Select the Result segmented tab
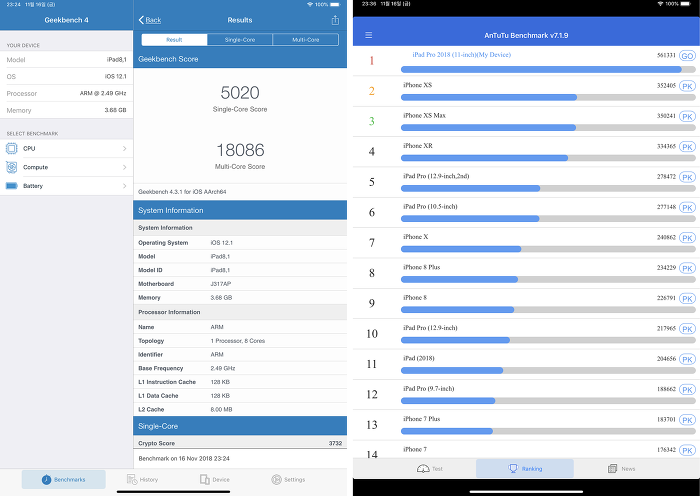This screenshot has height=496, width=700. tap(174, 40)
